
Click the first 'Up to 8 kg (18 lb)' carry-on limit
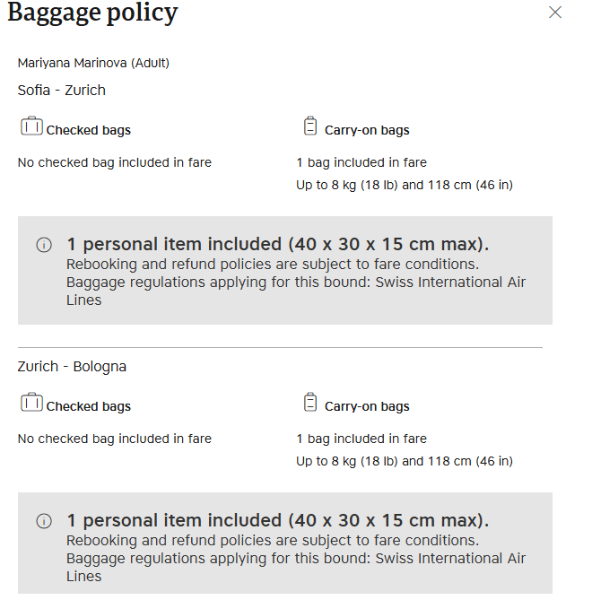tap(347, 185)
